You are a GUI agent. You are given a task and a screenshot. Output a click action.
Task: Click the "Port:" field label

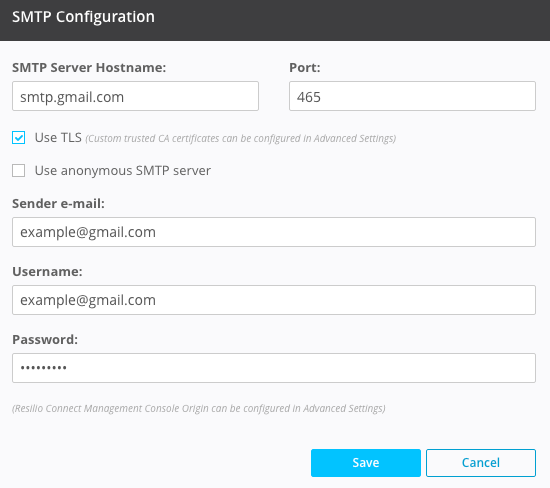pos(305,67)
